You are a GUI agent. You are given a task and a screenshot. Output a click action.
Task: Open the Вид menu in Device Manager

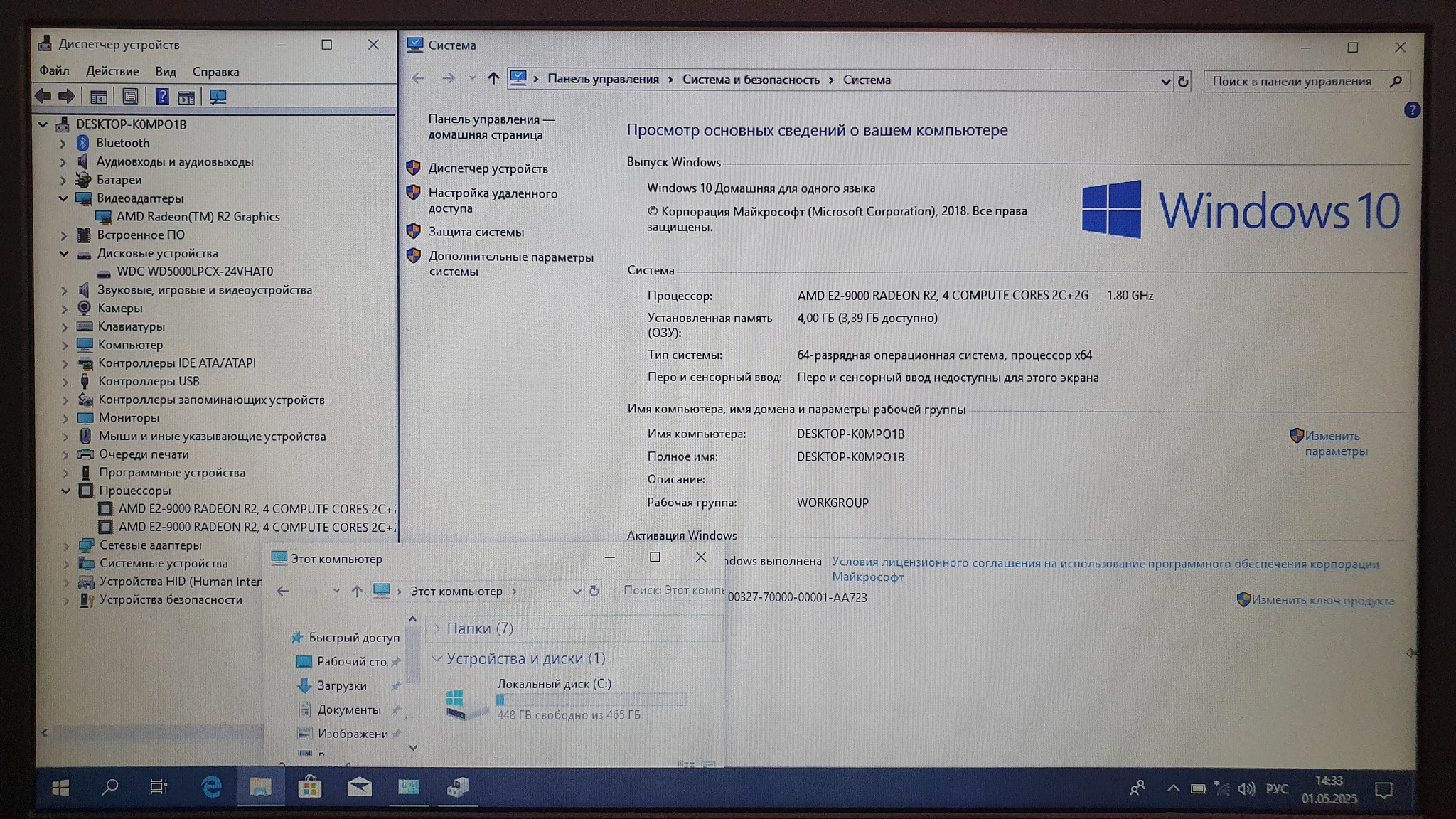[x=166, y=72]
